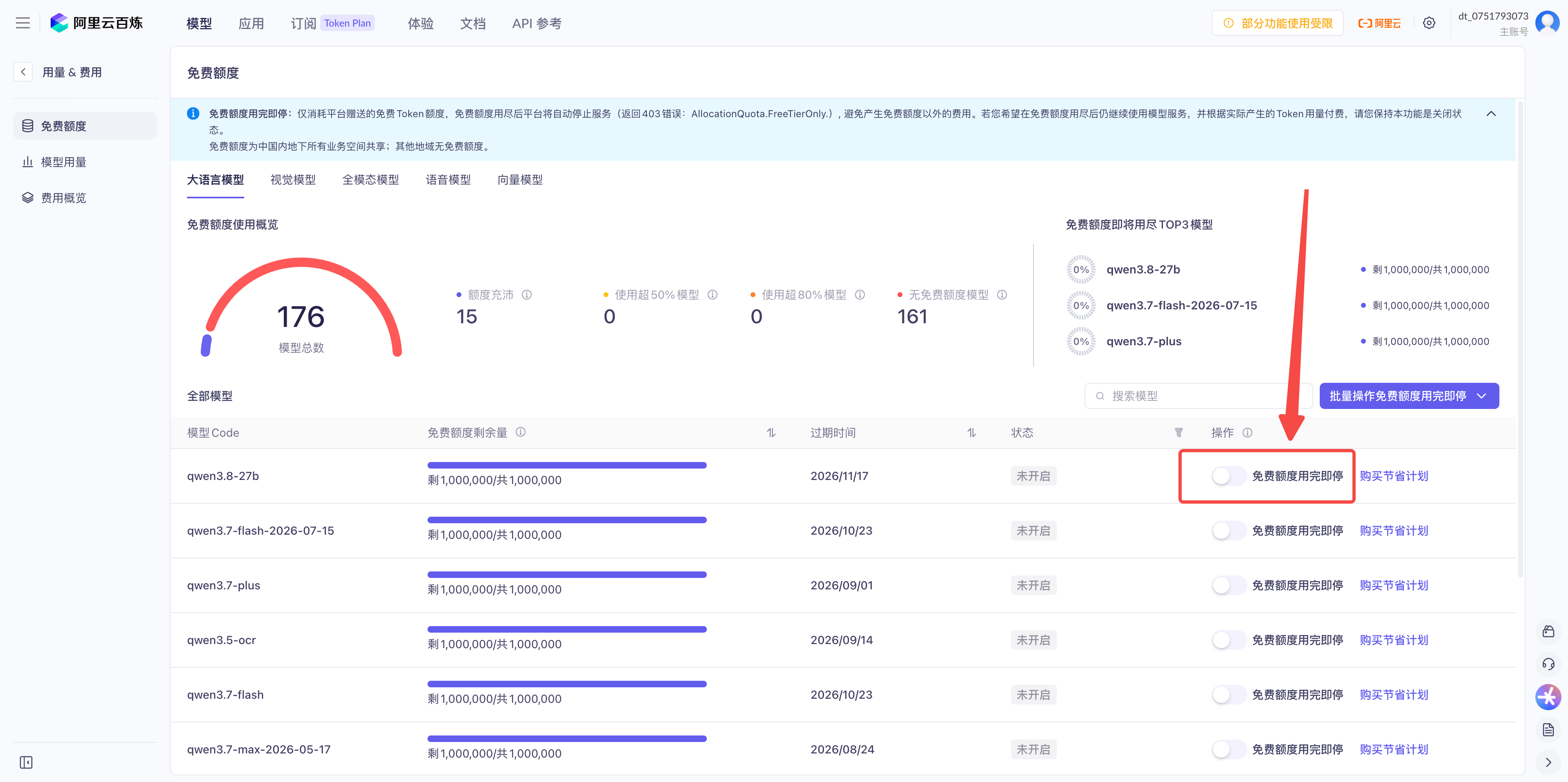
Task: Click the Aliyun brand icon in header
Action: [x=1379, y=23]
